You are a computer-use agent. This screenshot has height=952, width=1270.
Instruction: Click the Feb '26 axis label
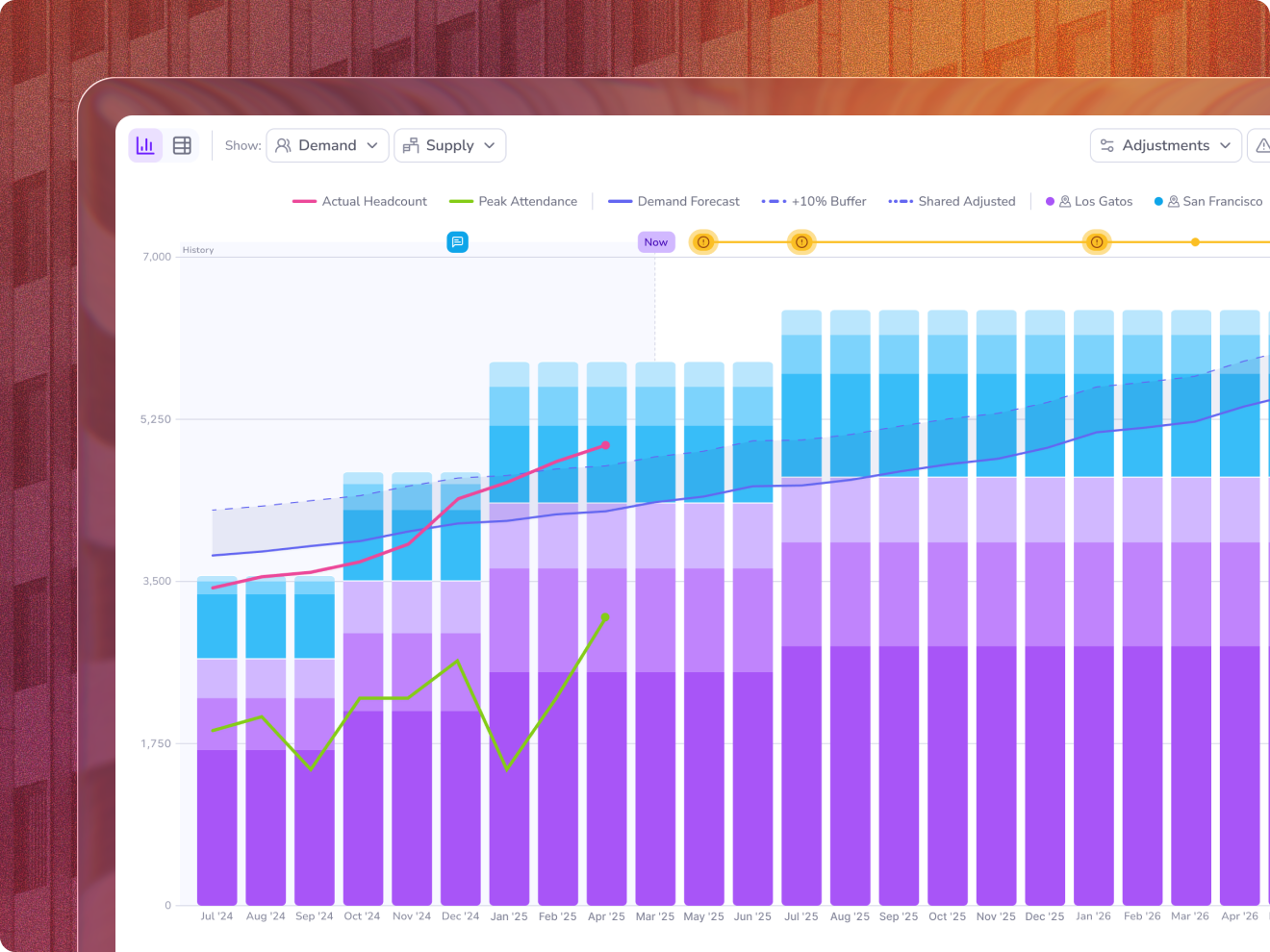pos(1142,916)
